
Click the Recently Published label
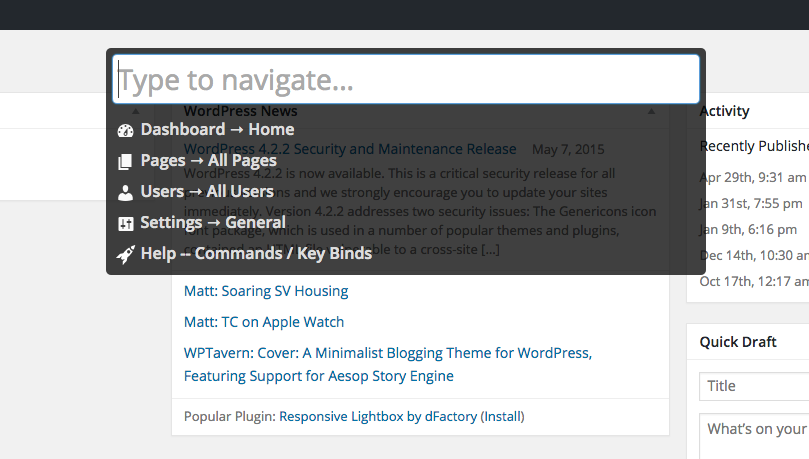pos(754,146)
